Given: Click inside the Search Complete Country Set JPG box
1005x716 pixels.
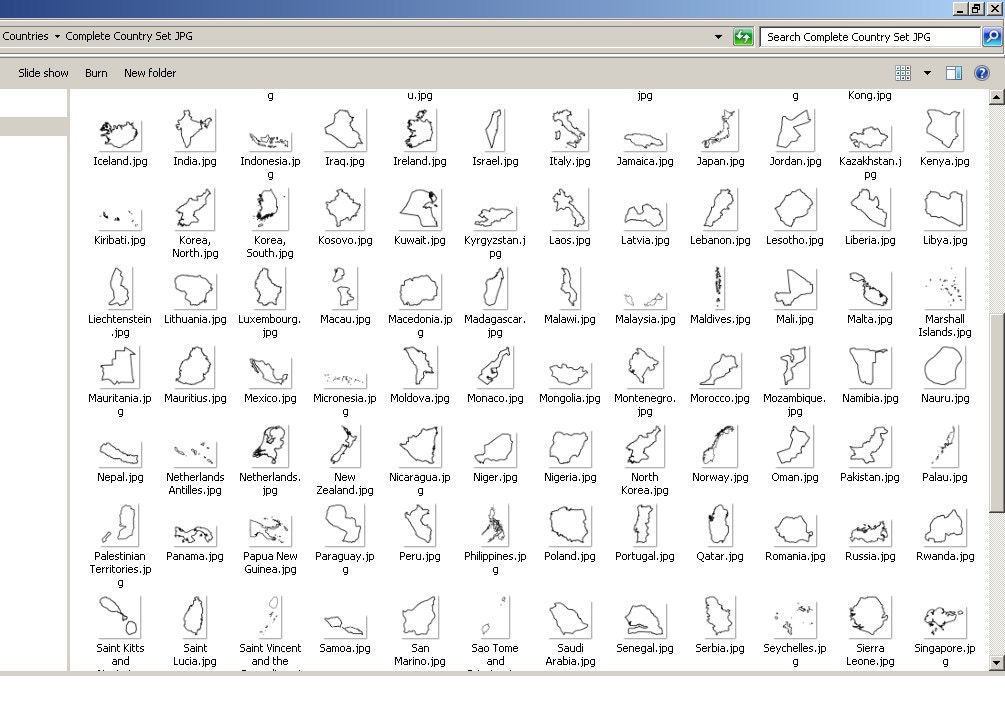Looking at the screenshot, I should coord(865,36).
